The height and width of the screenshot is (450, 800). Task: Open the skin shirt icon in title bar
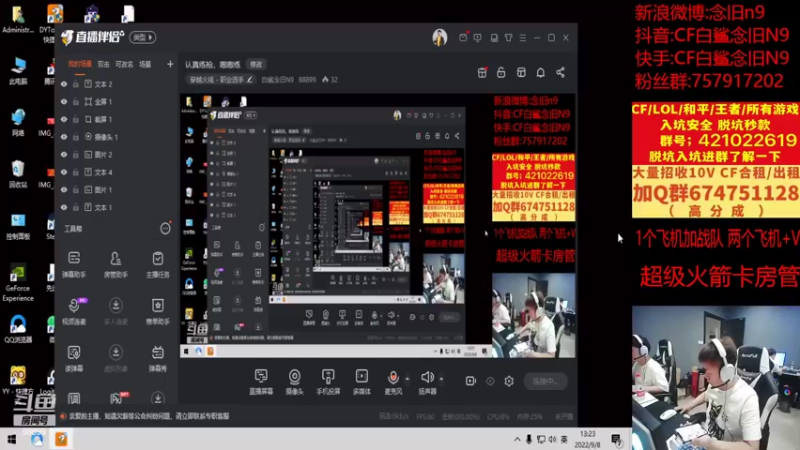(x=509, y=38)
